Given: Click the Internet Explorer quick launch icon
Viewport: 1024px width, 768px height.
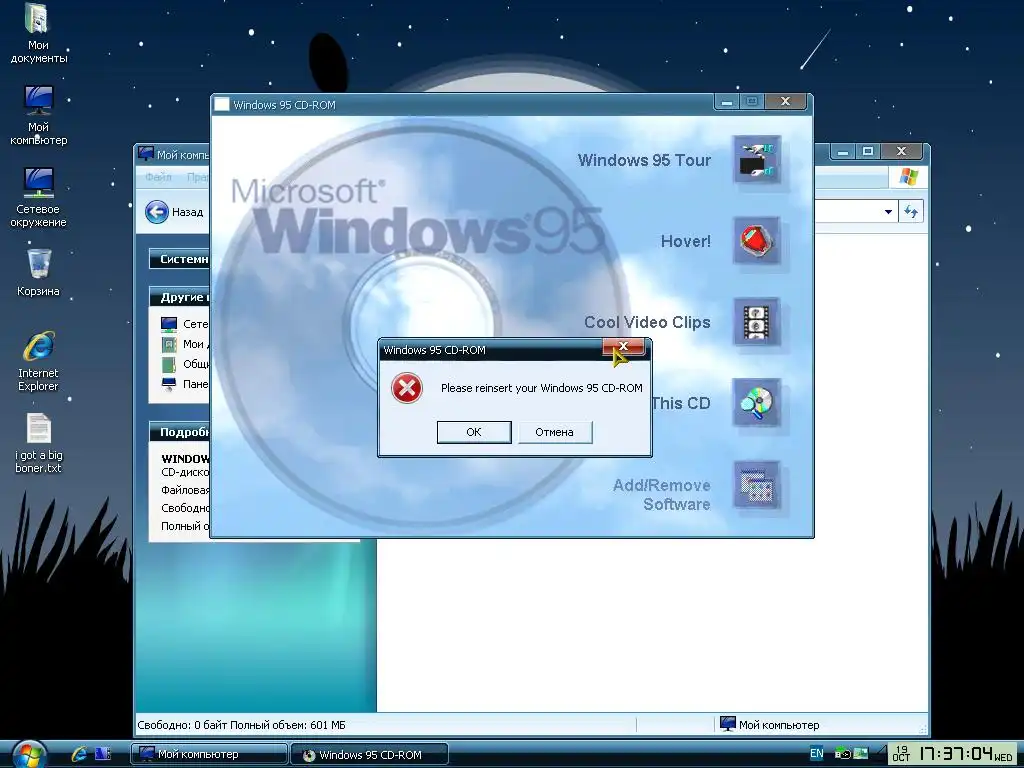Looking at the screenshot, I should pos(79,754).
